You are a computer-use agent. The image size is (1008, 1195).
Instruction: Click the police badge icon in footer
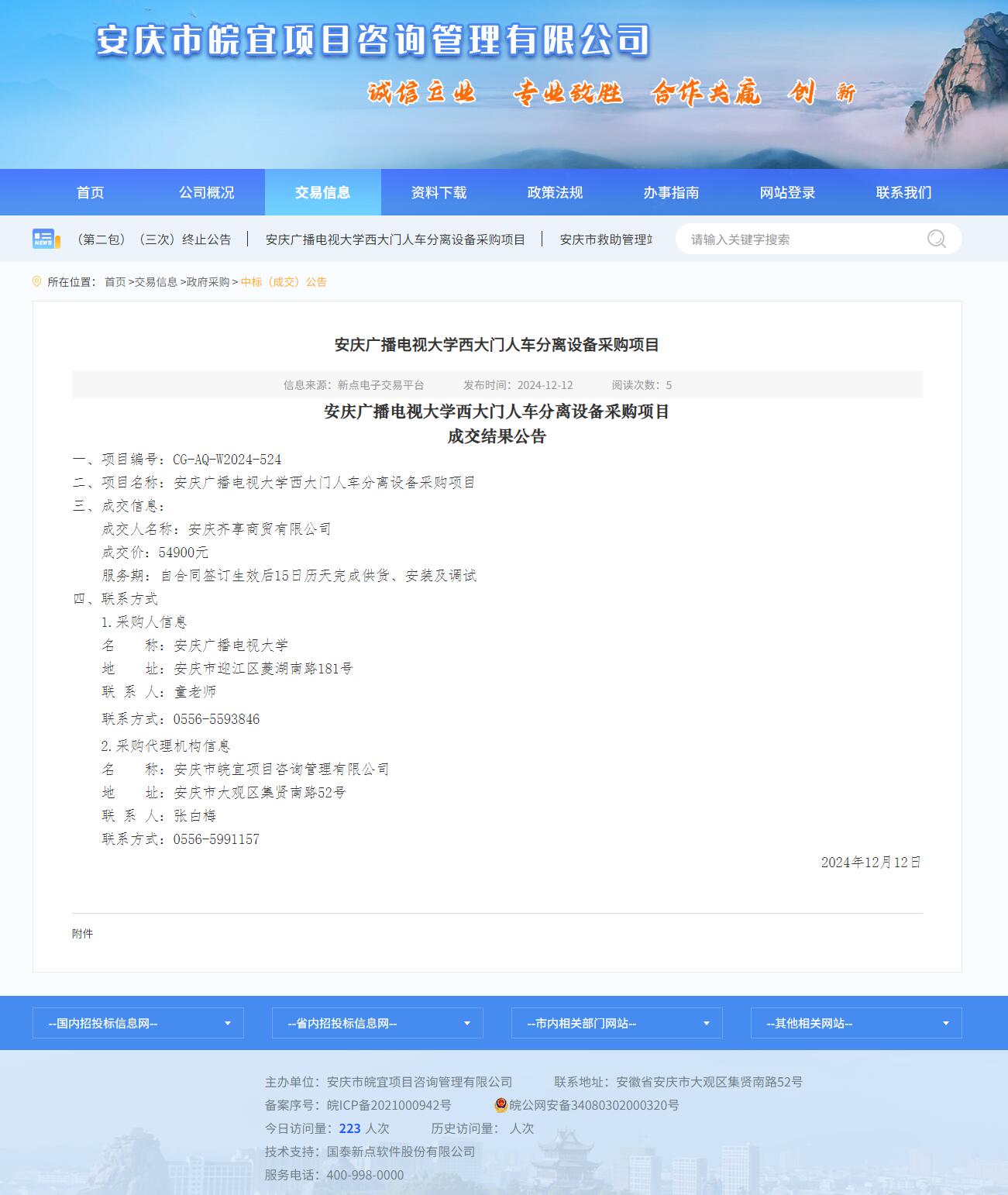(501, 1105)
